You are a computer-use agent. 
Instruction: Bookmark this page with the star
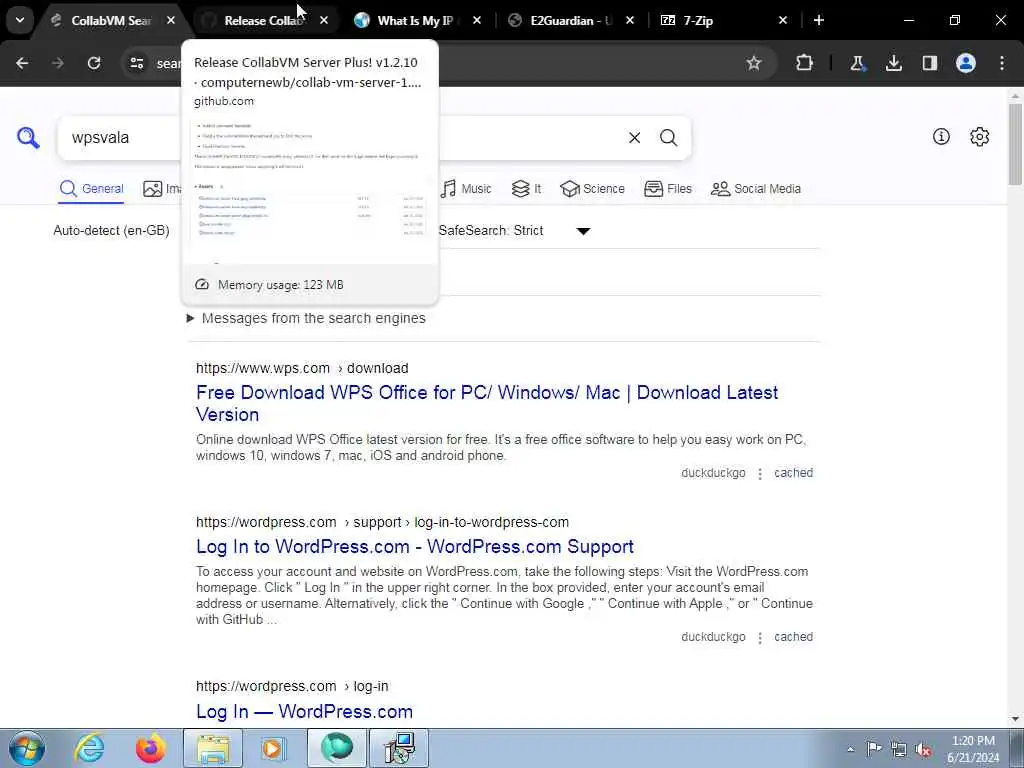754,63
